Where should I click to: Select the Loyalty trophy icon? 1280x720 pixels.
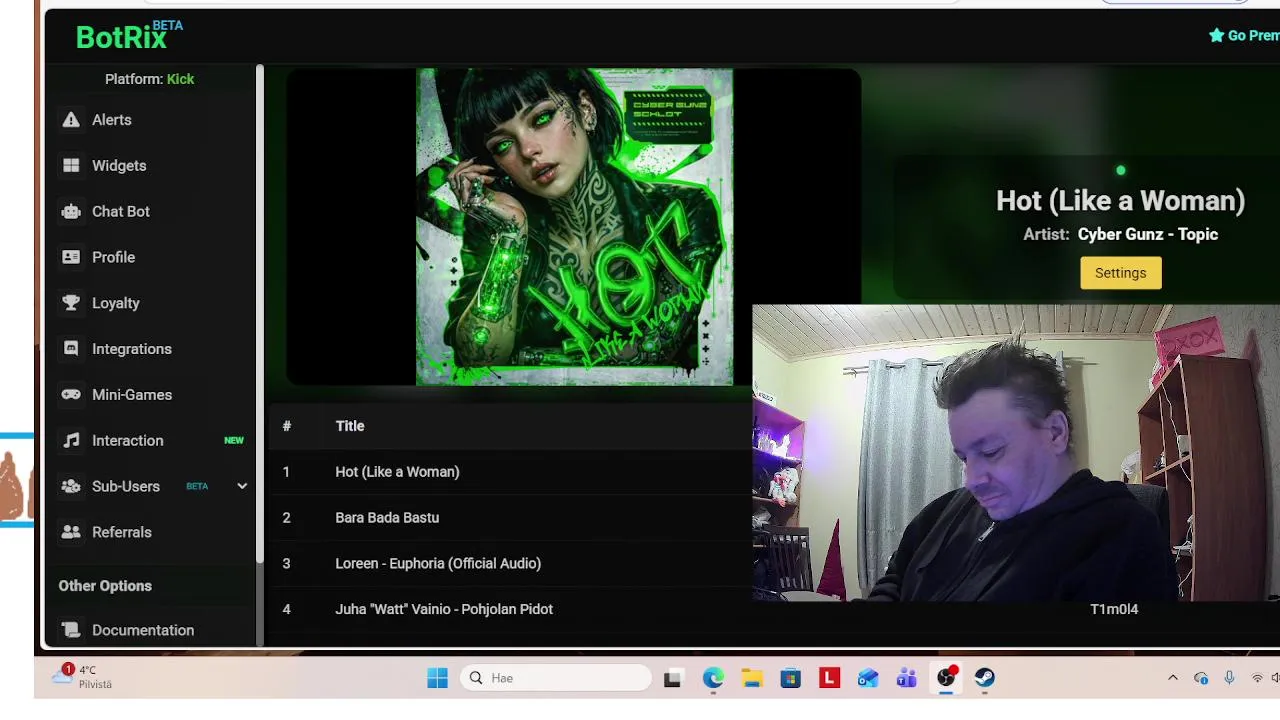[x=71, y=303]
